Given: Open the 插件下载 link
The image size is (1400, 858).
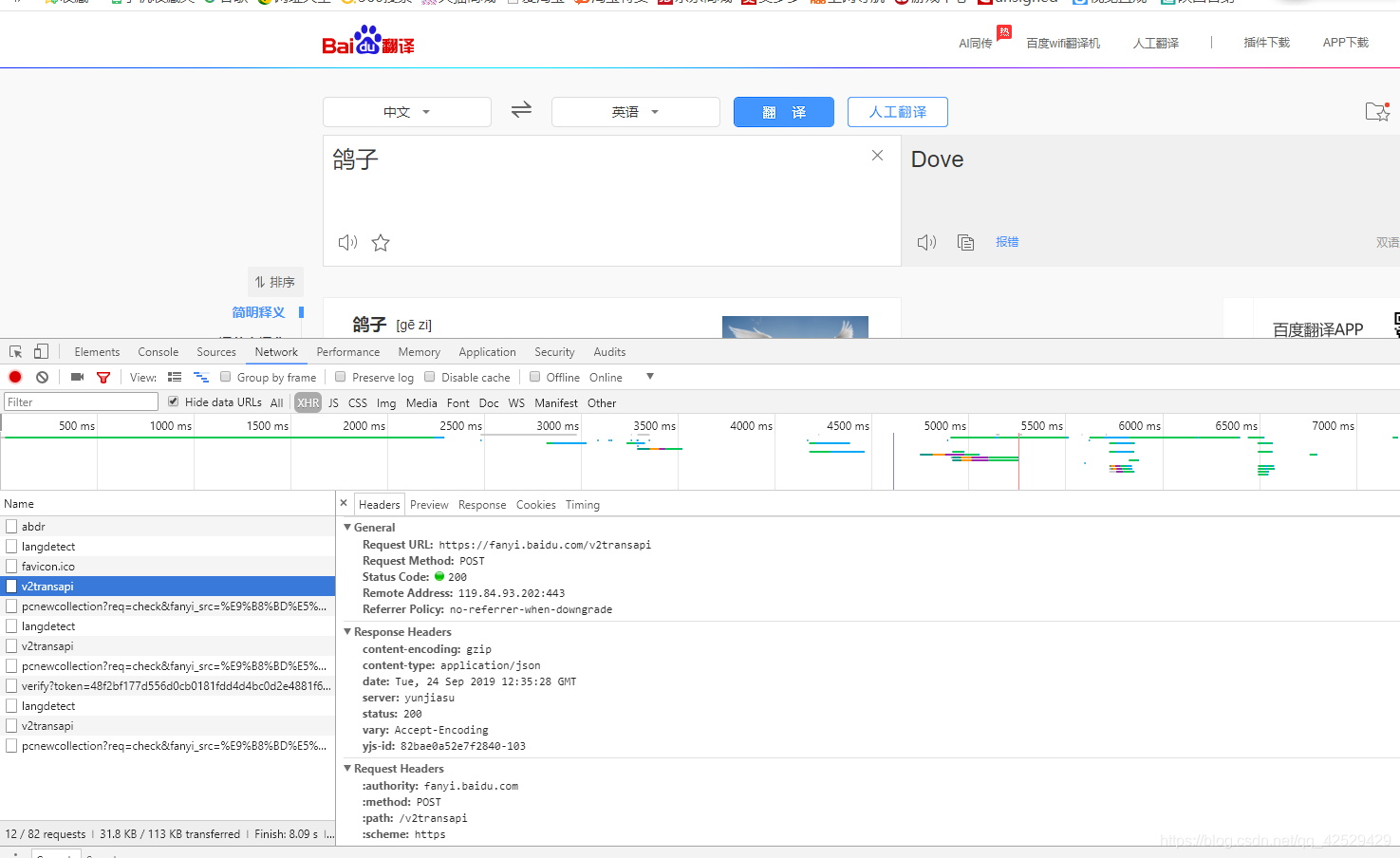Looking at the screenshot, I should pos(1267,43).
